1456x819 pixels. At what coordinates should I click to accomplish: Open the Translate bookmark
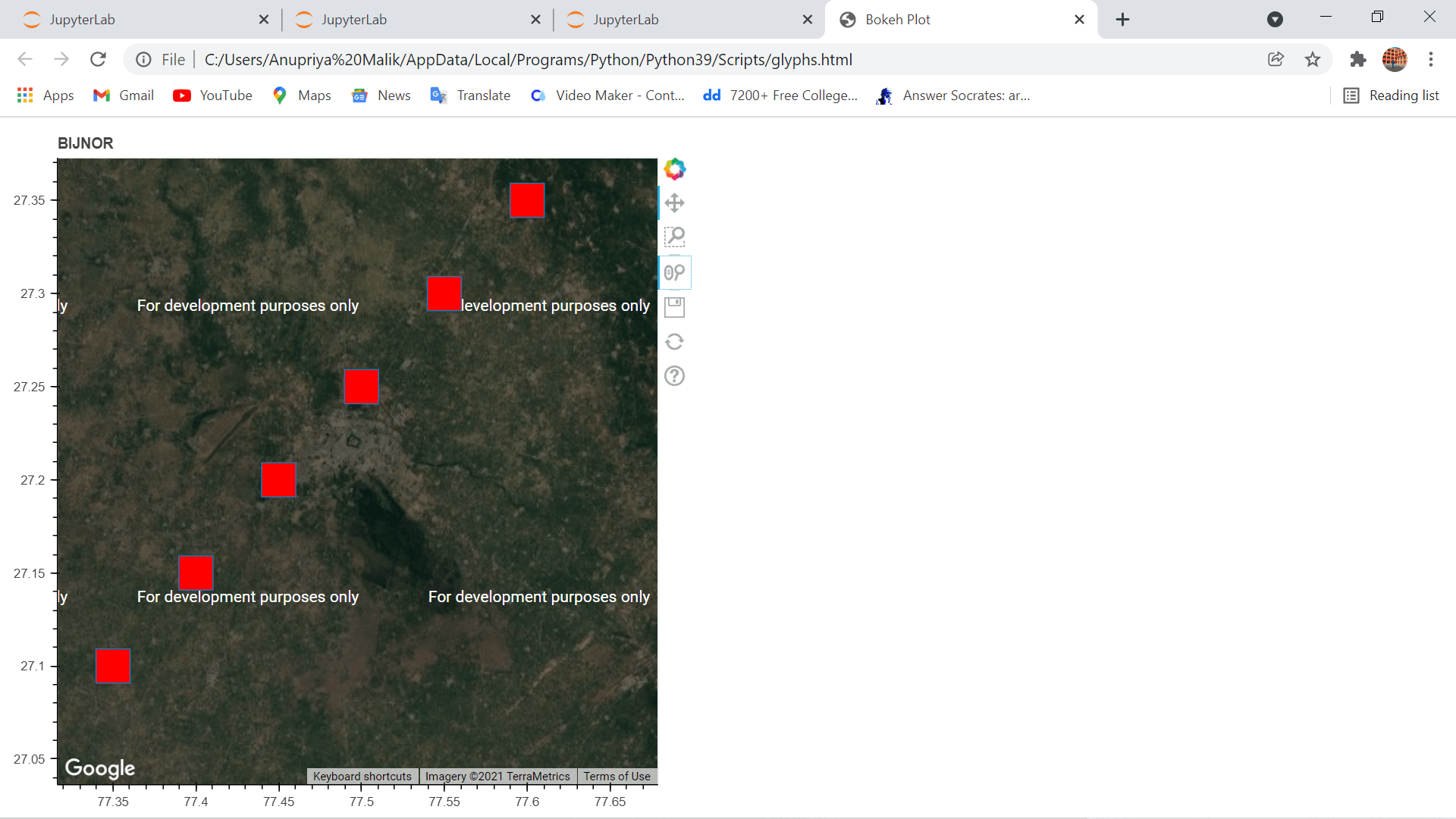click(470, 96)
